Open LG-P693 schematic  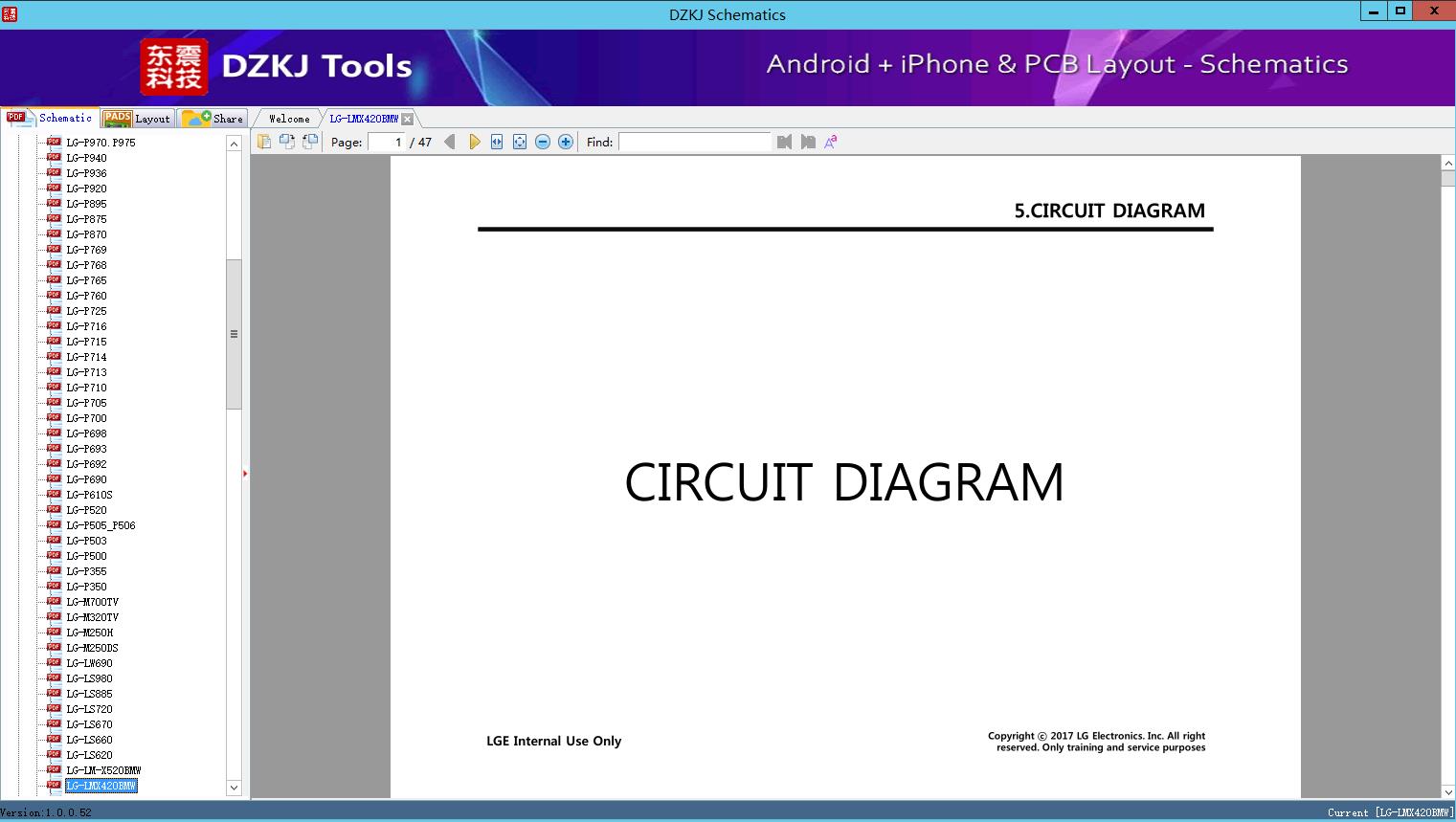tap(86, 449)
